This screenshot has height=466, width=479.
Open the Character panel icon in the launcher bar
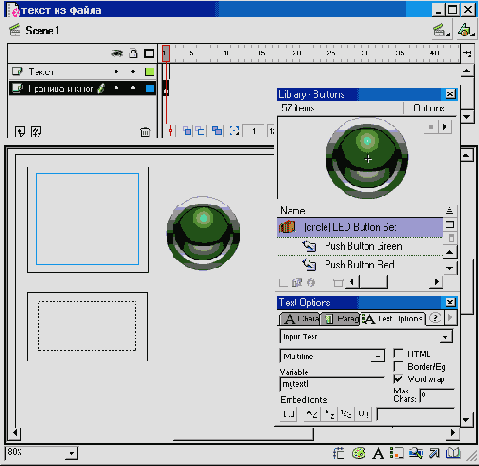(x=378, y=453)
